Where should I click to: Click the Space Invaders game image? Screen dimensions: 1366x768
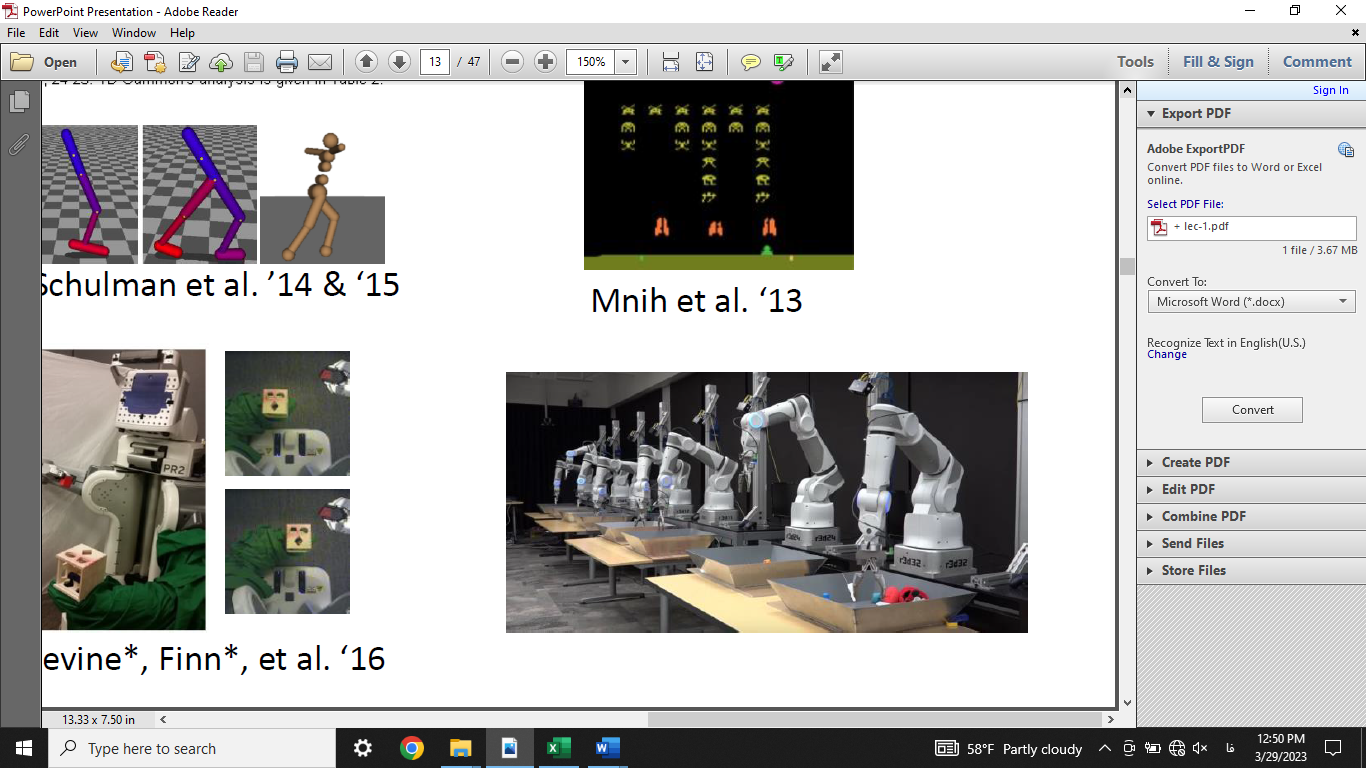click(719, 175)
